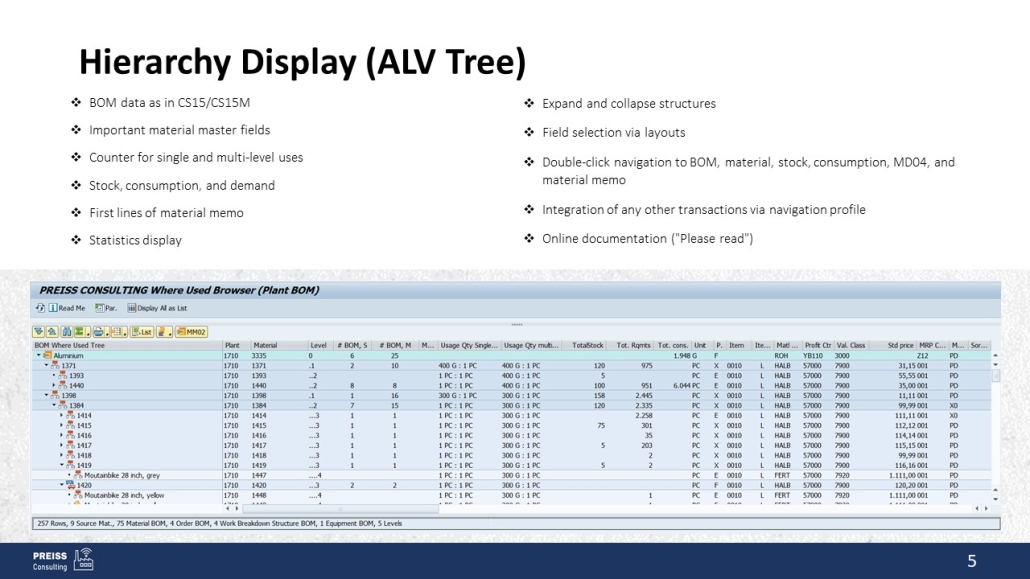Select the Moutainbike 28 inch, grey item
This screenshot has height=579, width=1030.
click(122, 475)
